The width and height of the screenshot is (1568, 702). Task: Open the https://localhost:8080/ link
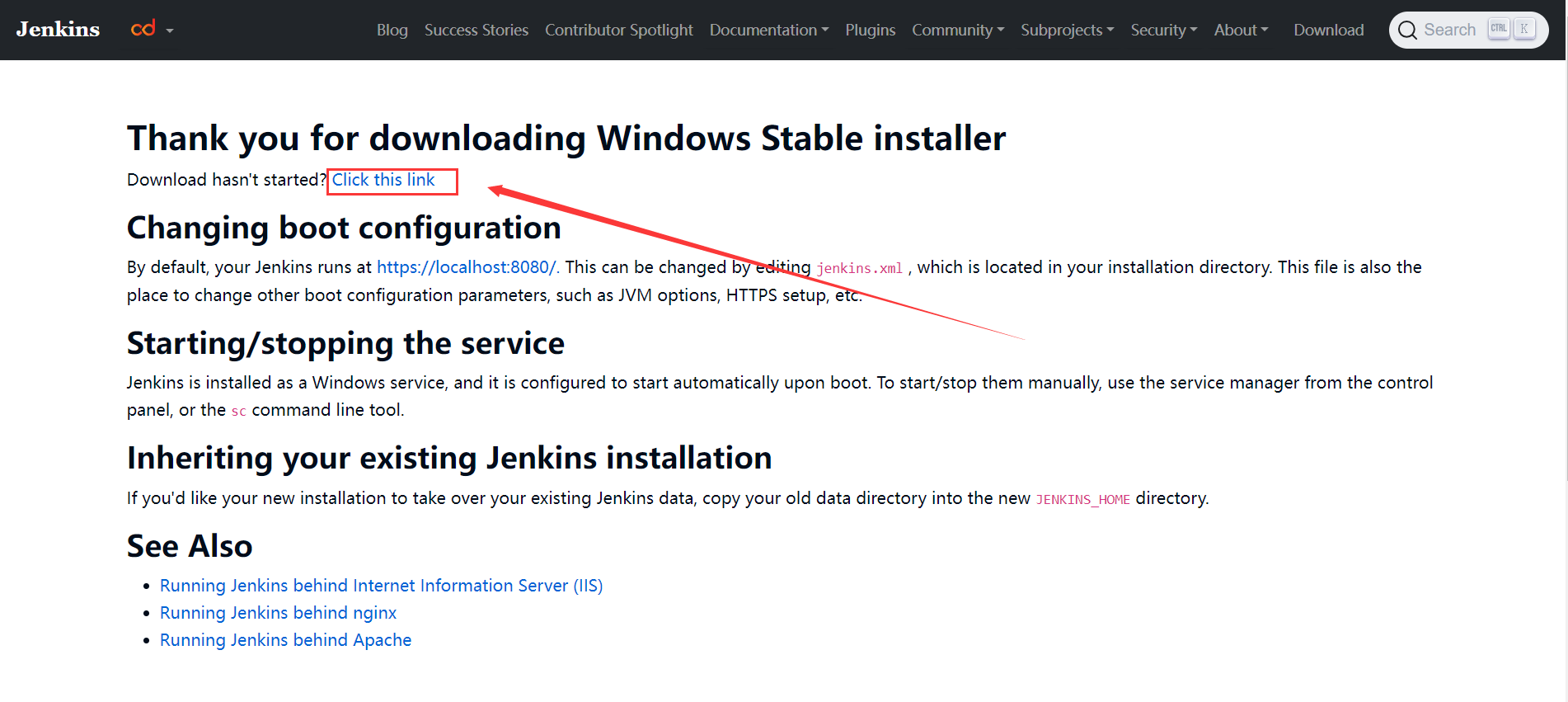[x=468, y=267]
